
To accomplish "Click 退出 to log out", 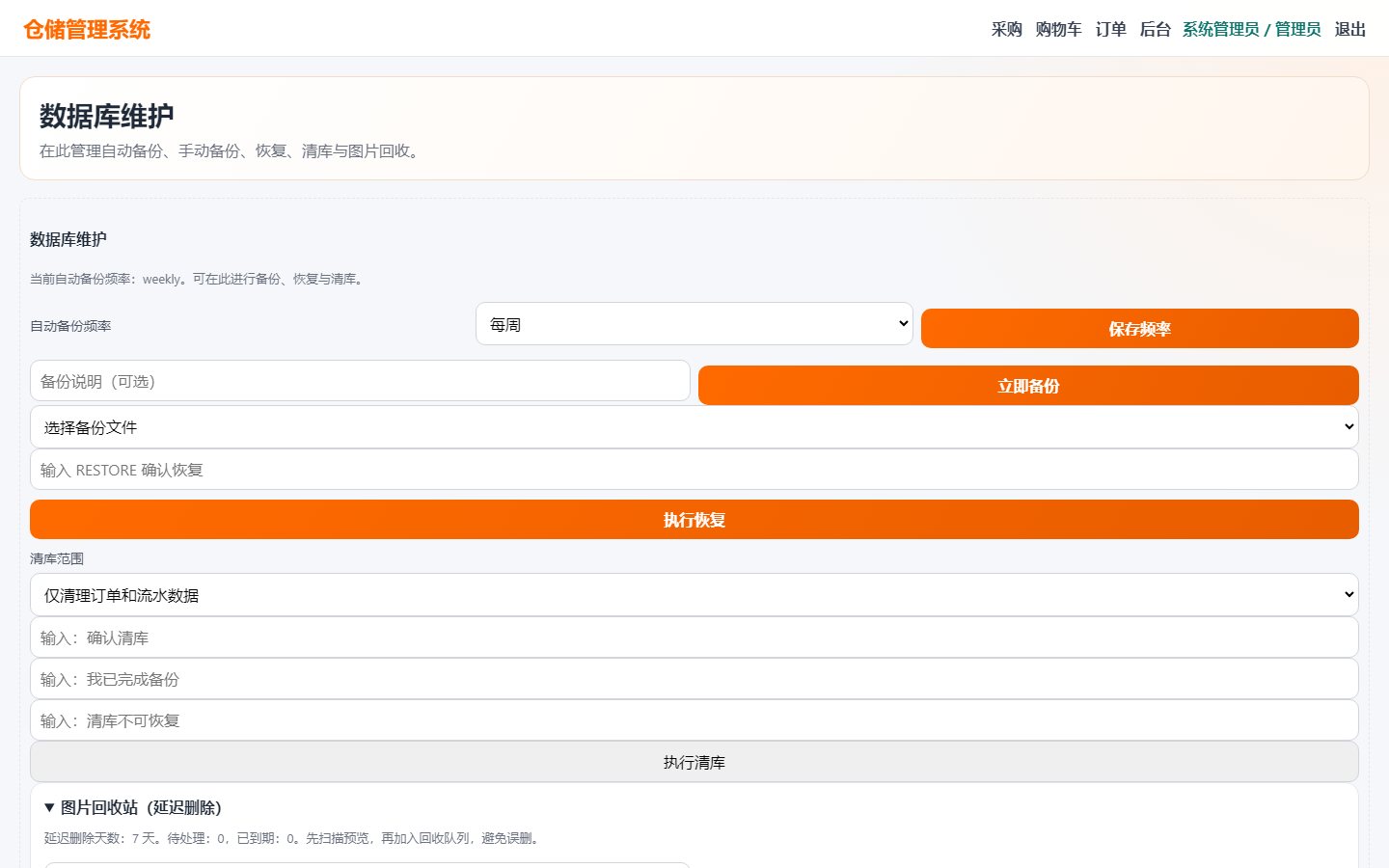I will tap(1349, 29).
